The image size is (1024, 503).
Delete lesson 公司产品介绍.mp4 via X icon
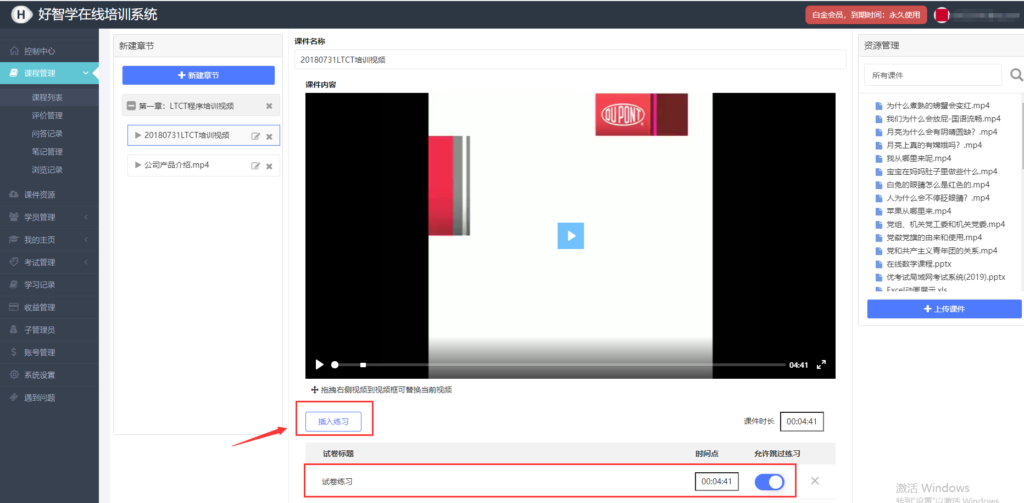pos(269,166)
